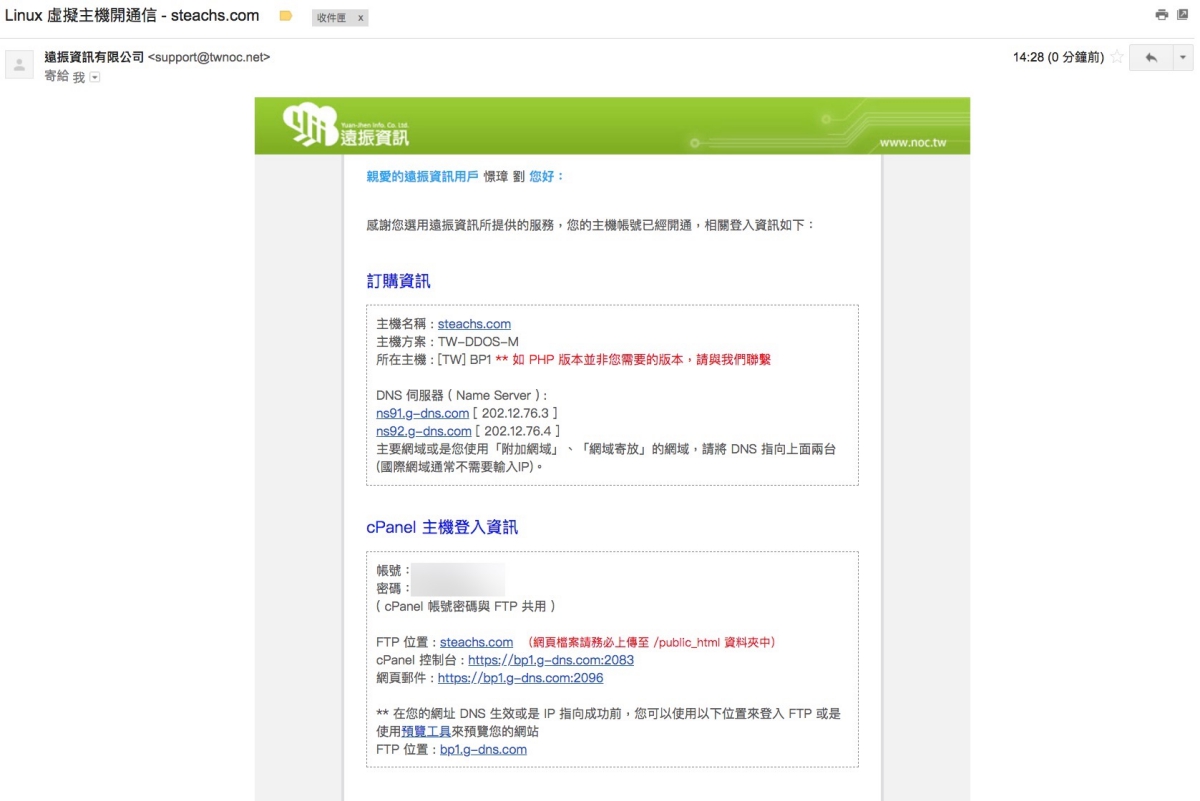Open the FTP 位置 steachs.com link
The image size is (1200, 801).
pyautogui.click(x=476, y=642)
